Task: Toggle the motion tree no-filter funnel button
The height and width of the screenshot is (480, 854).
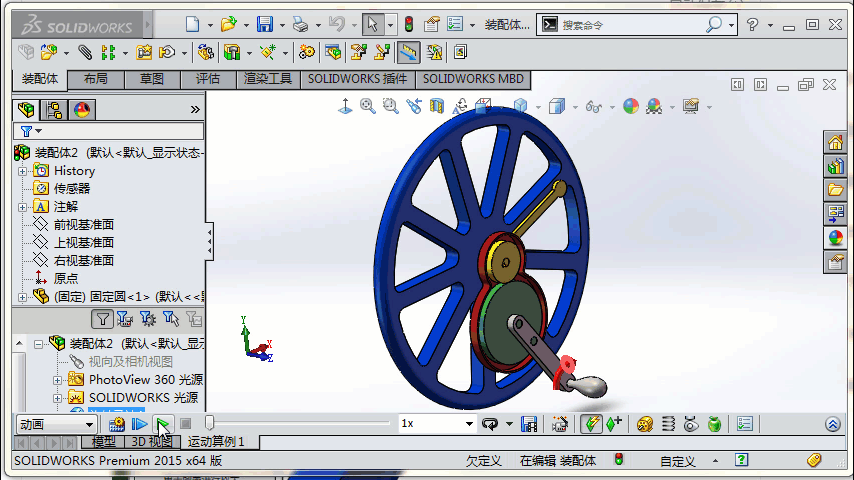Action: coord(102,319)
